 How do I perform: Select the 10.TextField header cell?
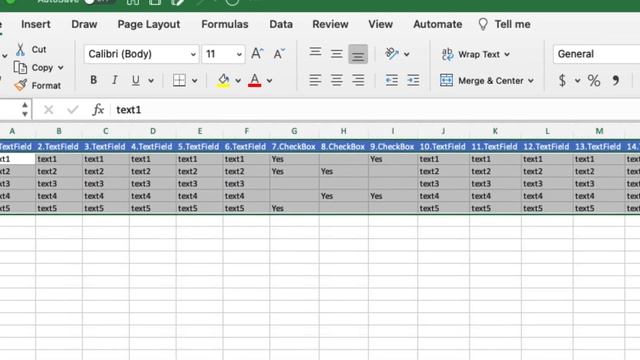tap(443, 147)
